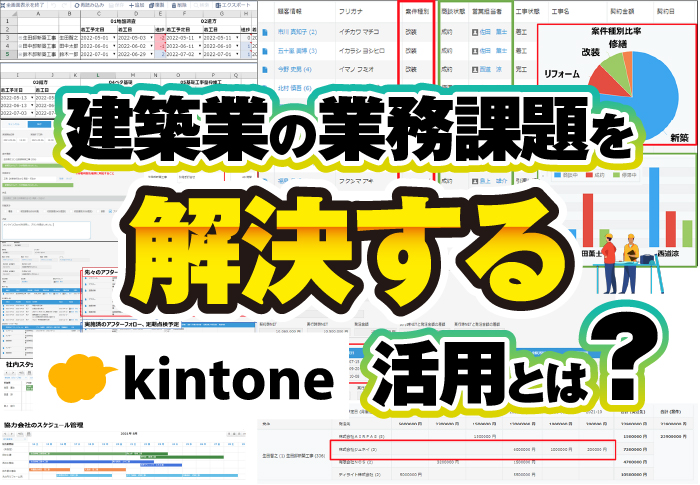700x485 pixels.
Task: Open customer link 北村 (6)
Action: pos(295,88)
